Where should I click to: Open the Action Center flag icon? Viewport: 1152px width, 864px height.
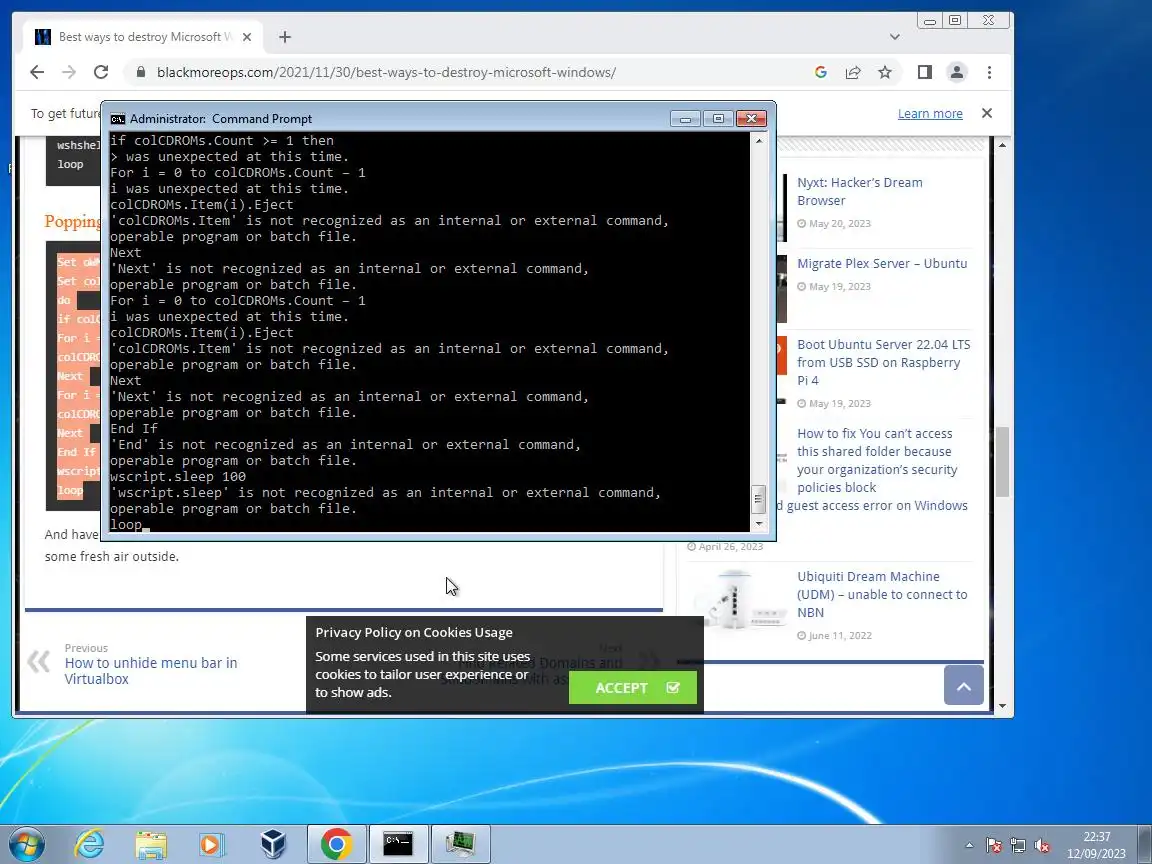click(993, 846)
